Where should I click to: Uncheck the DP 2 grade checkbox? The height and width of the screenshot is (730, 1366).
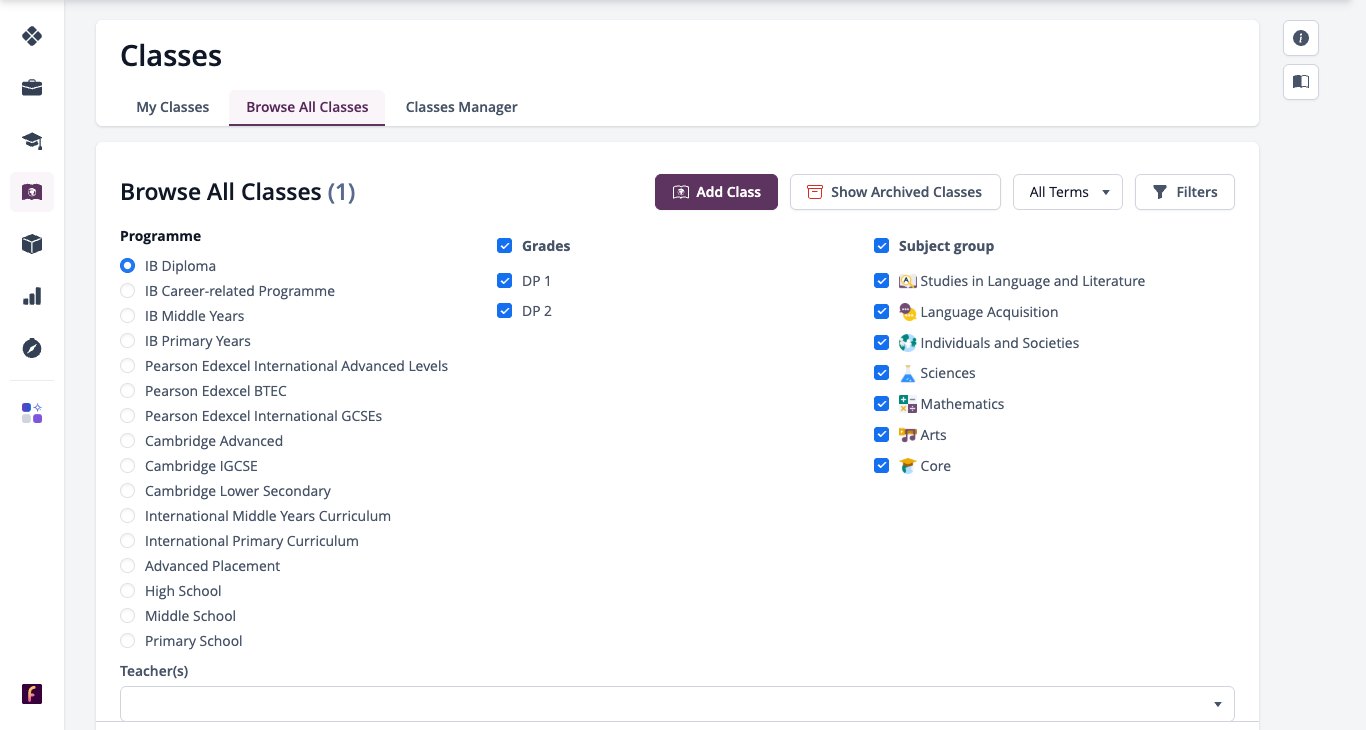pyautogui.click(x=505, y=311)
